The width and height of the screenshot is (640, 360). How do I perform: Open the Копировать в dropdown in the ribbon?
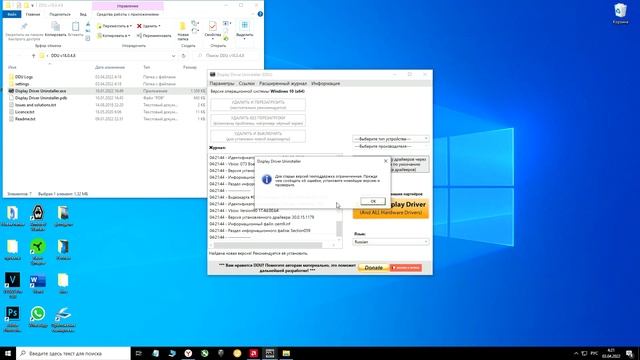click(114, 36)
